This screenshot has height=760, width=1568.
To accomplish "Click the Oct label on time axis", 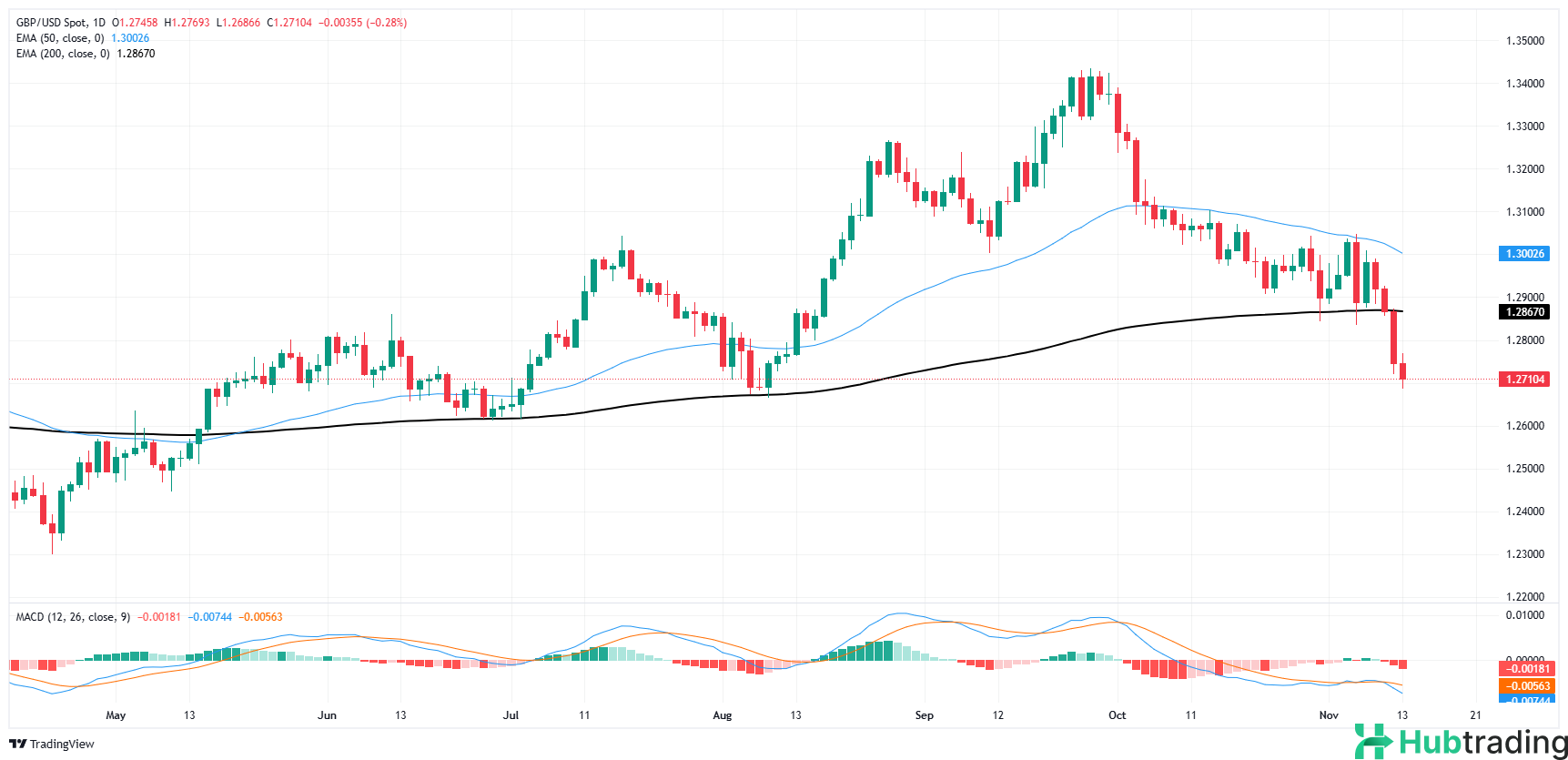I will click(x=1117, y=715).
